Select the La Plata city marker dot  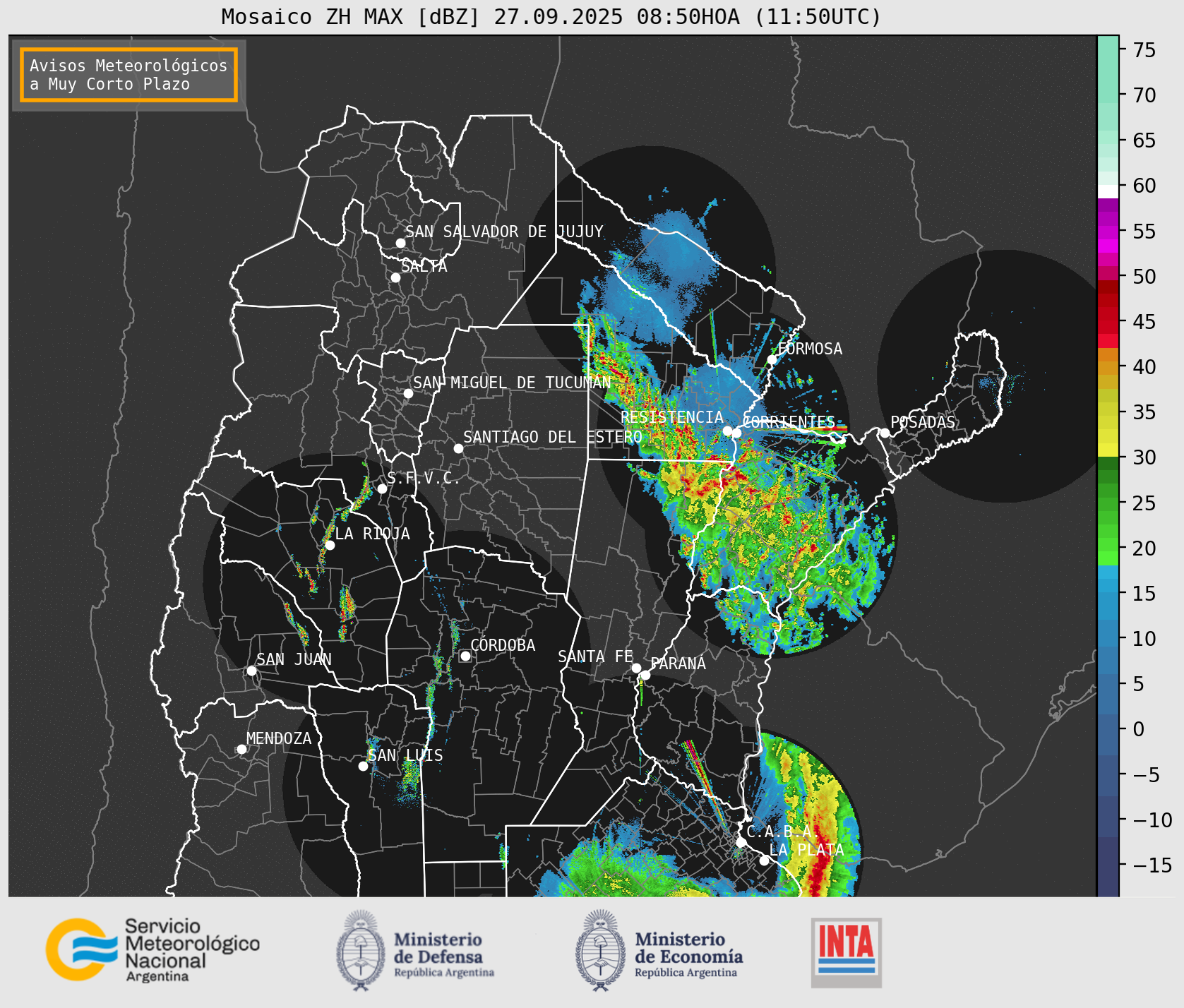(x=764, y=860)
